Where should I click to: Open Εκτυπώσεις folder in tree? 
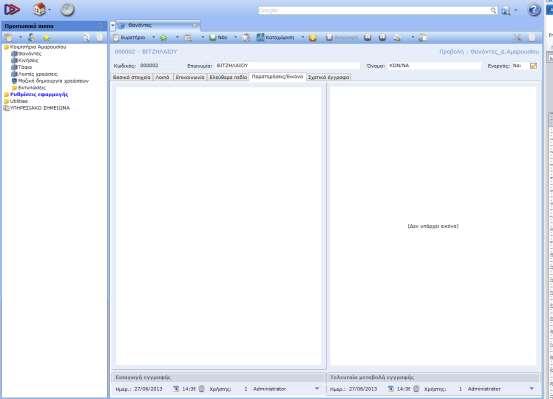pyautogui.click(x=32, y=87)
